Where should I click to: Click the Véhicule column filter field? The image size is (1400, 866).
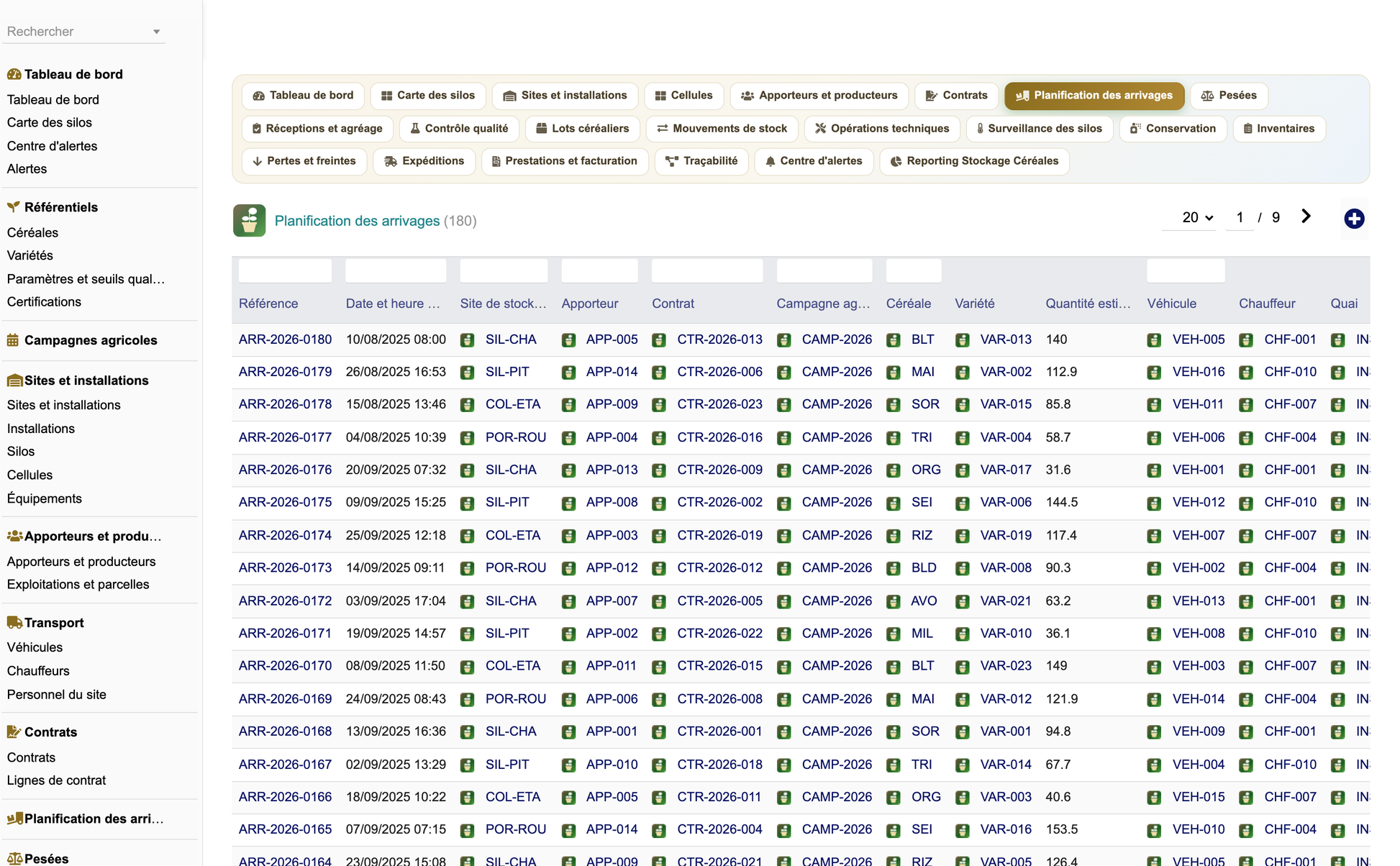(1186, 271)
